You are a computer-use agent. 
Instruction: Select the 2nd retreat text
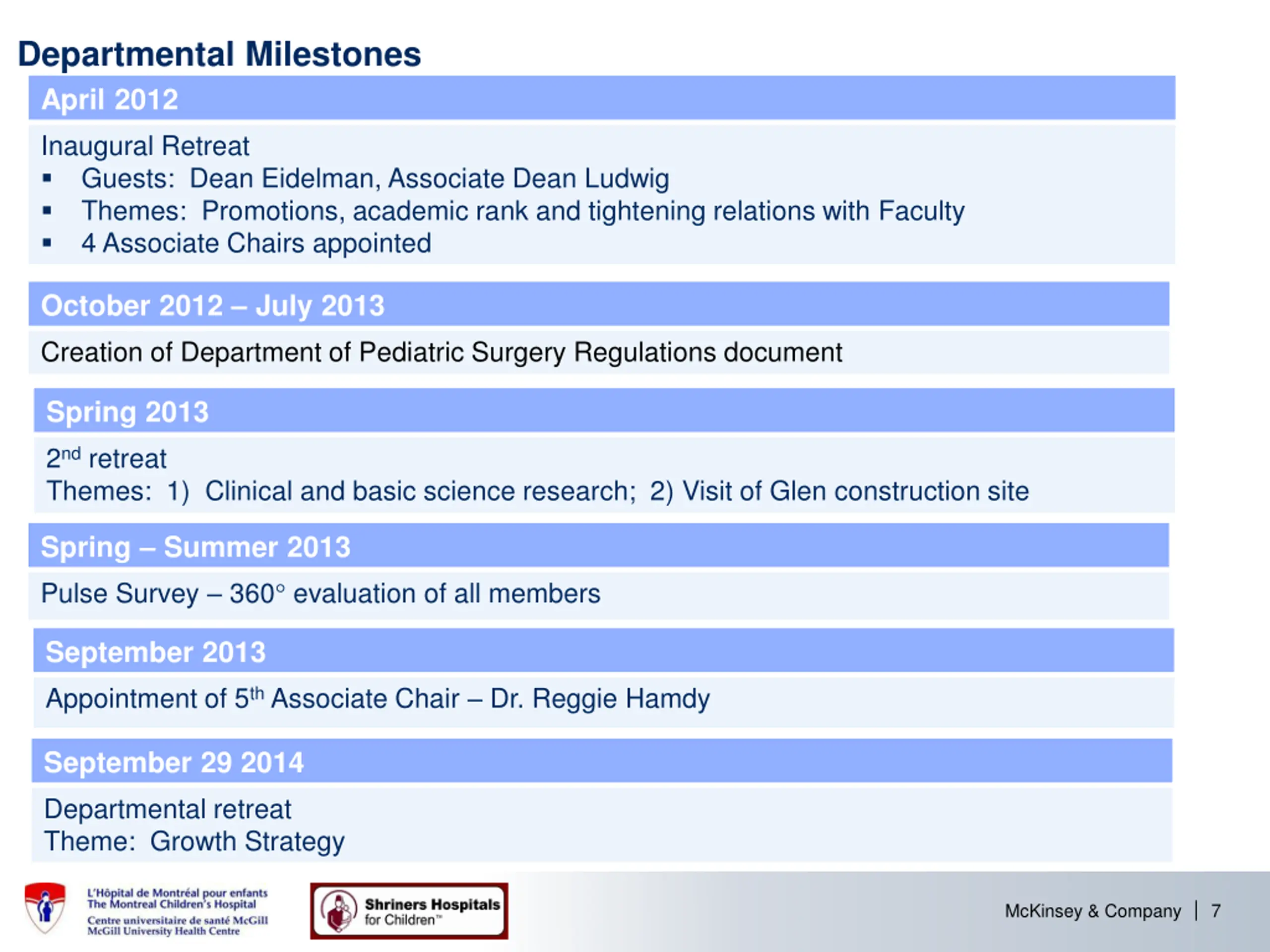coord(106,458)
